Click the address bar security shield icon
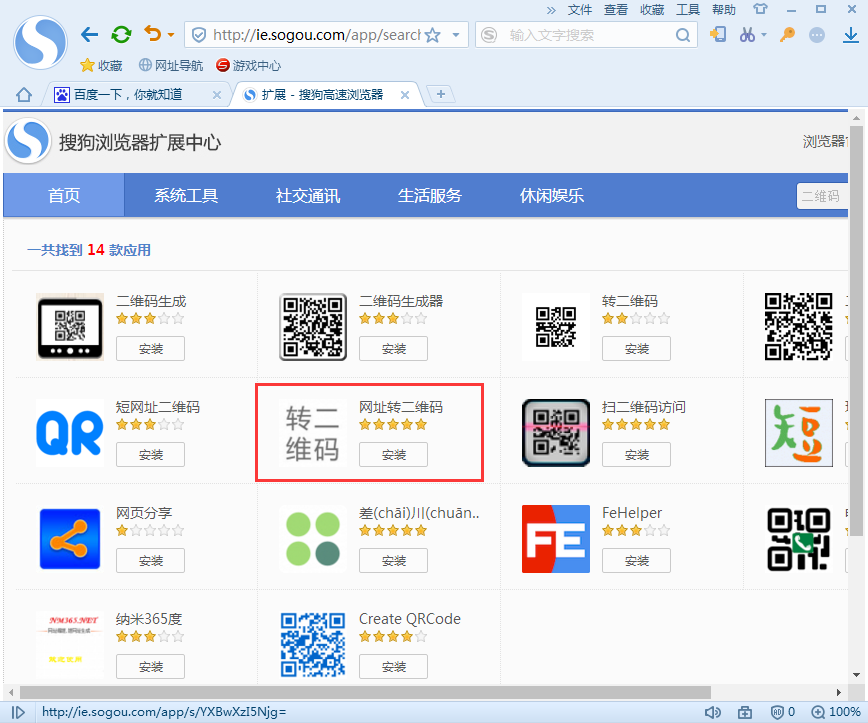Screen dimensions: 868x723 (199, 35)
